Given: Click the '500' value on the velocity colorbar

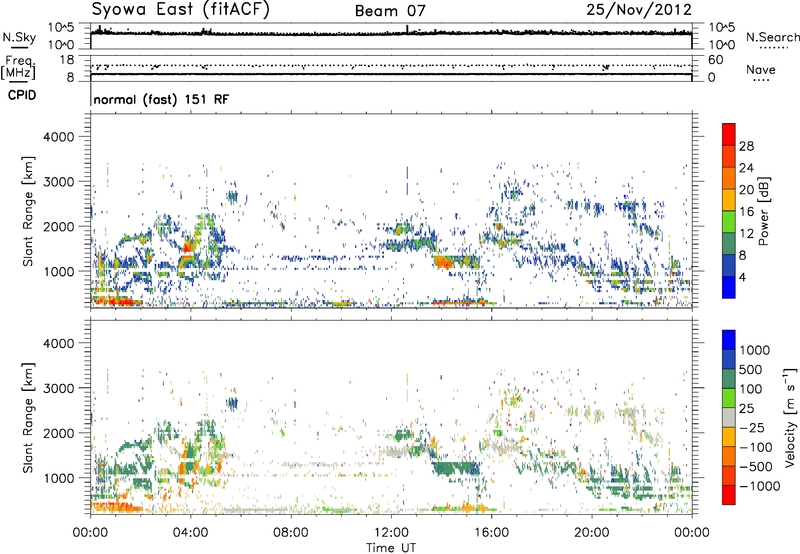Looking at the screenshot, I should [751, 370].
